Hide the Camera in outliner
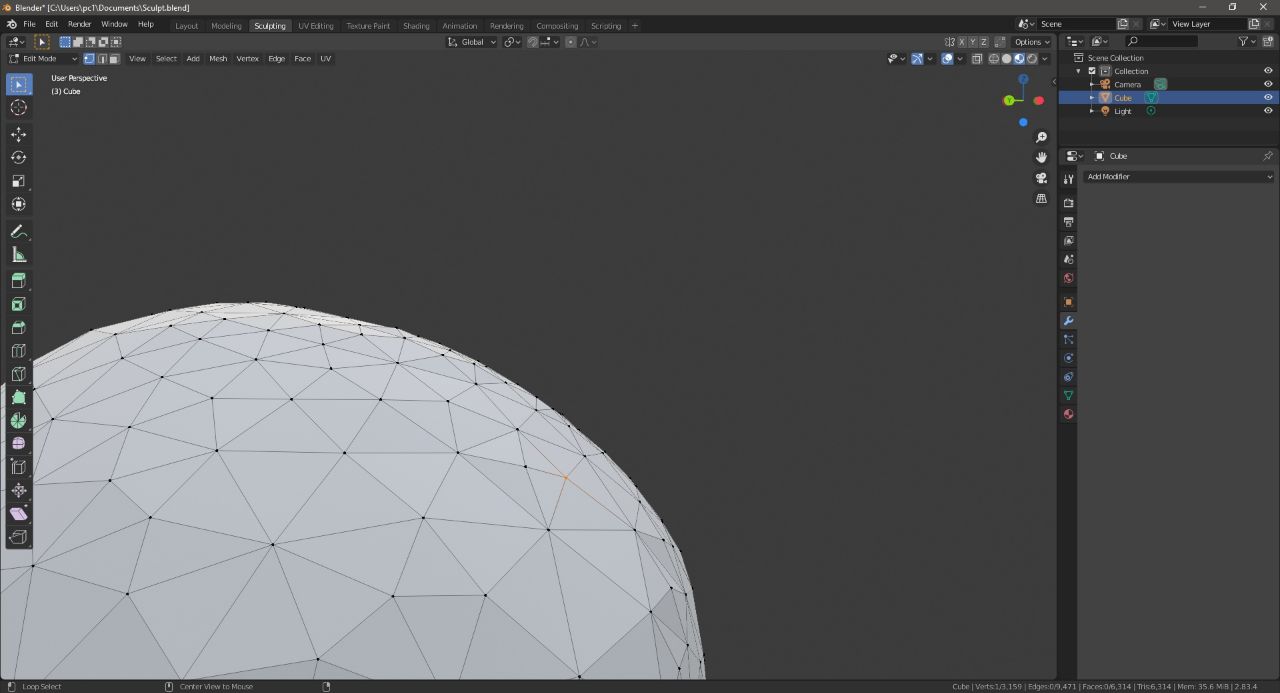The height and width of the screenshot is (693, 1280). click(1268, 84)
